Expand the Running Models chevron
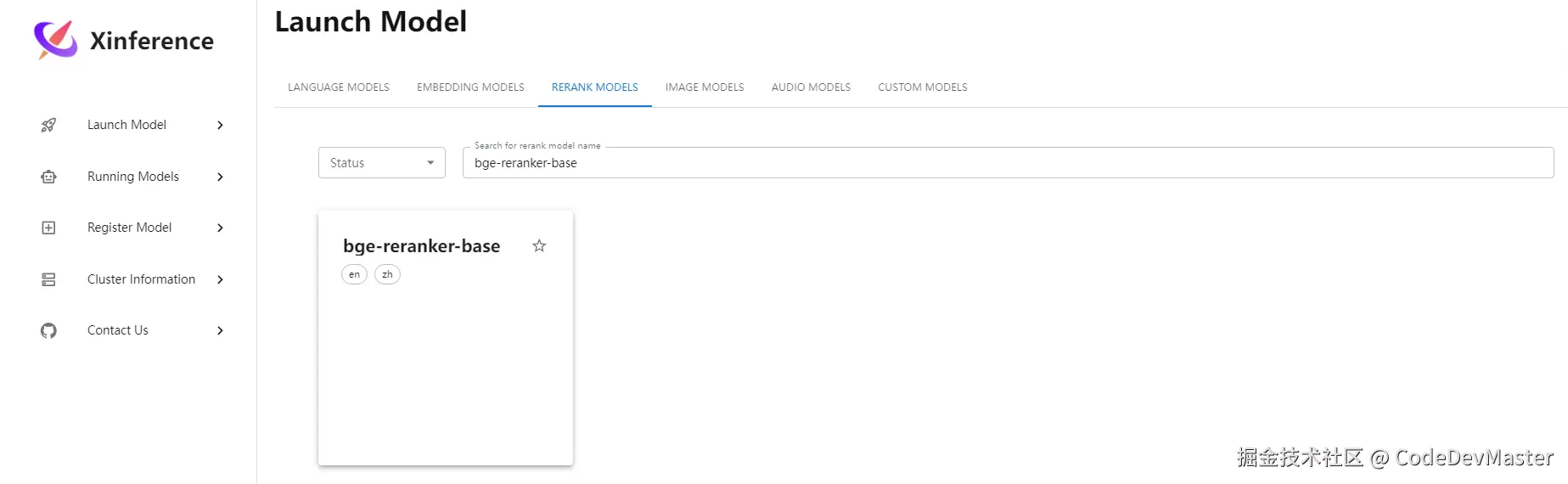This screenshot has height=484, width=1568. 220,177
